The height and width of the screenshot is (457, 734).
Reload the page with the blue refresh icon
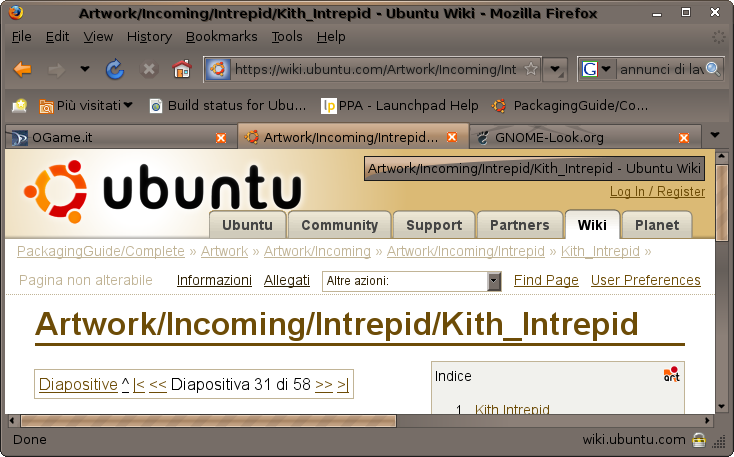[x=115, y=70]
